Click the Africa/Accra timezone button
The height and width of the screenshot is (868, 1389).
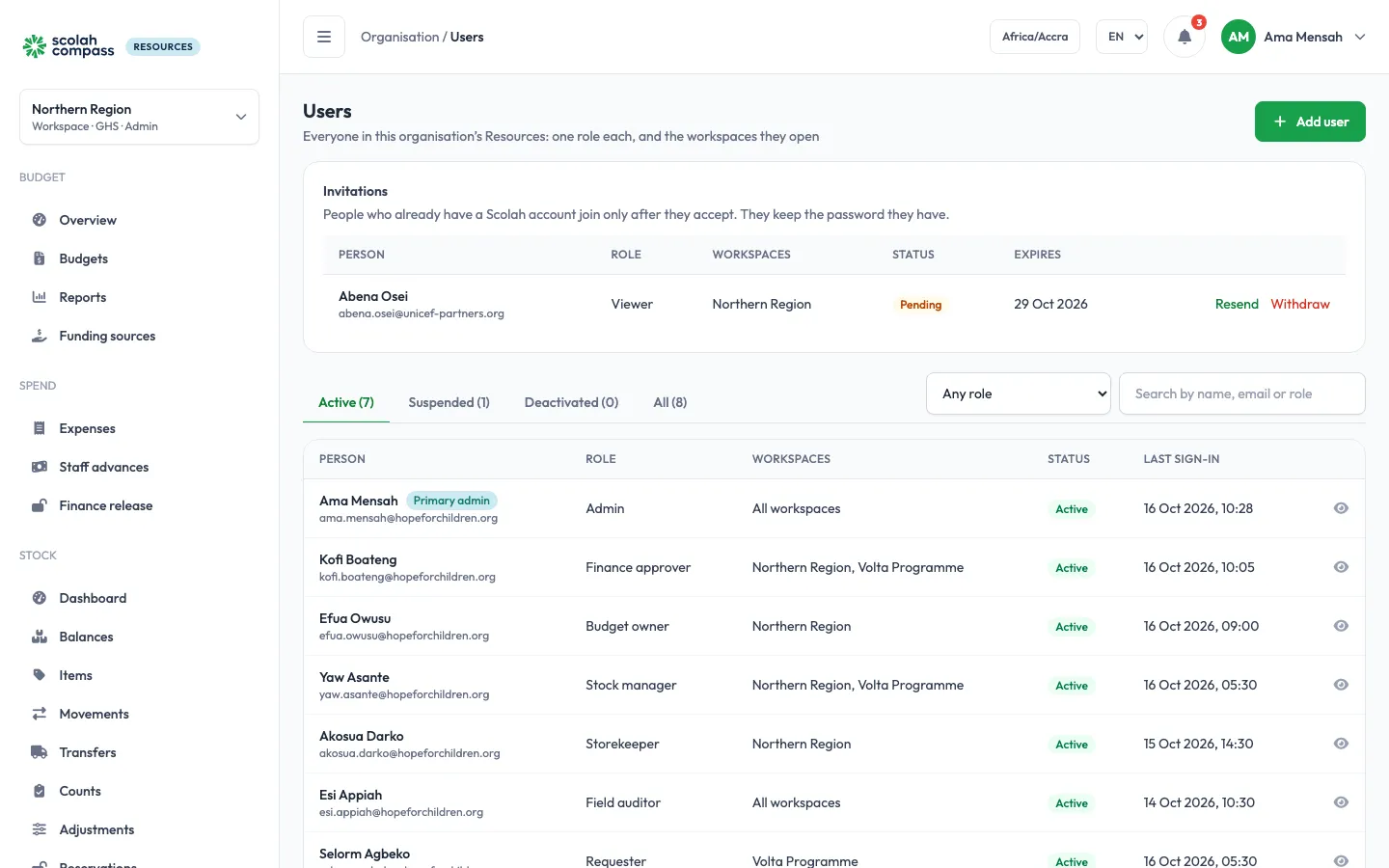(x=1035, y=37)
